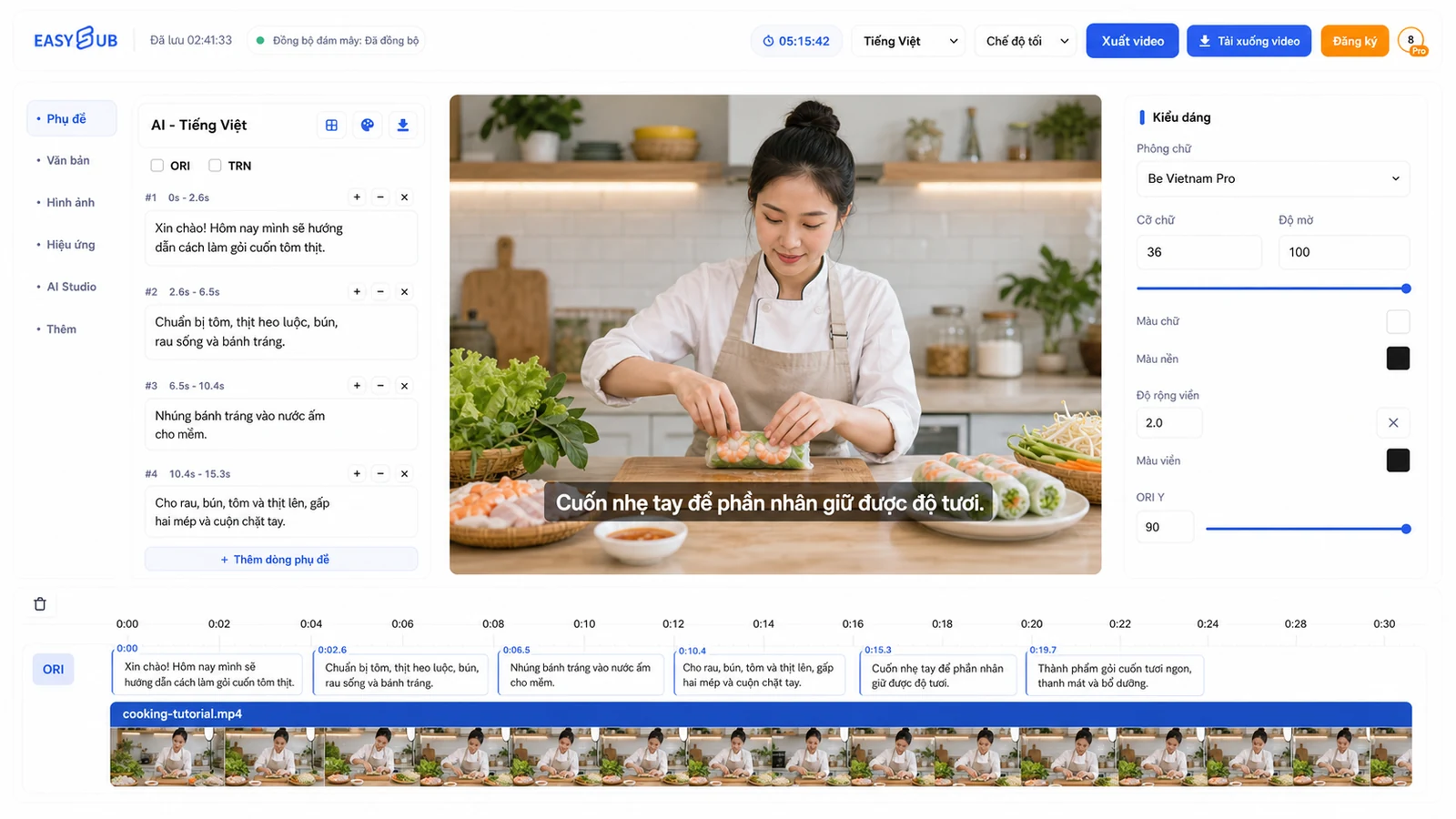
Task: Open the Chế độ tối theme dropdown
Action: click(1026, 41)
